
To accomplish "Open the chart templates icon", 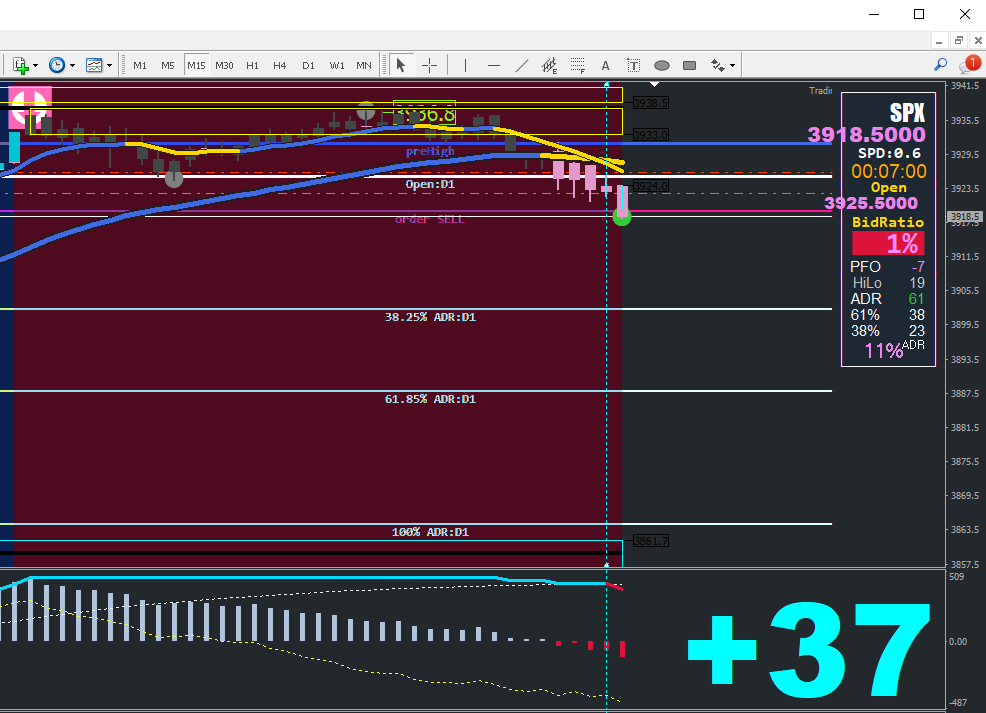I will 94,65.
